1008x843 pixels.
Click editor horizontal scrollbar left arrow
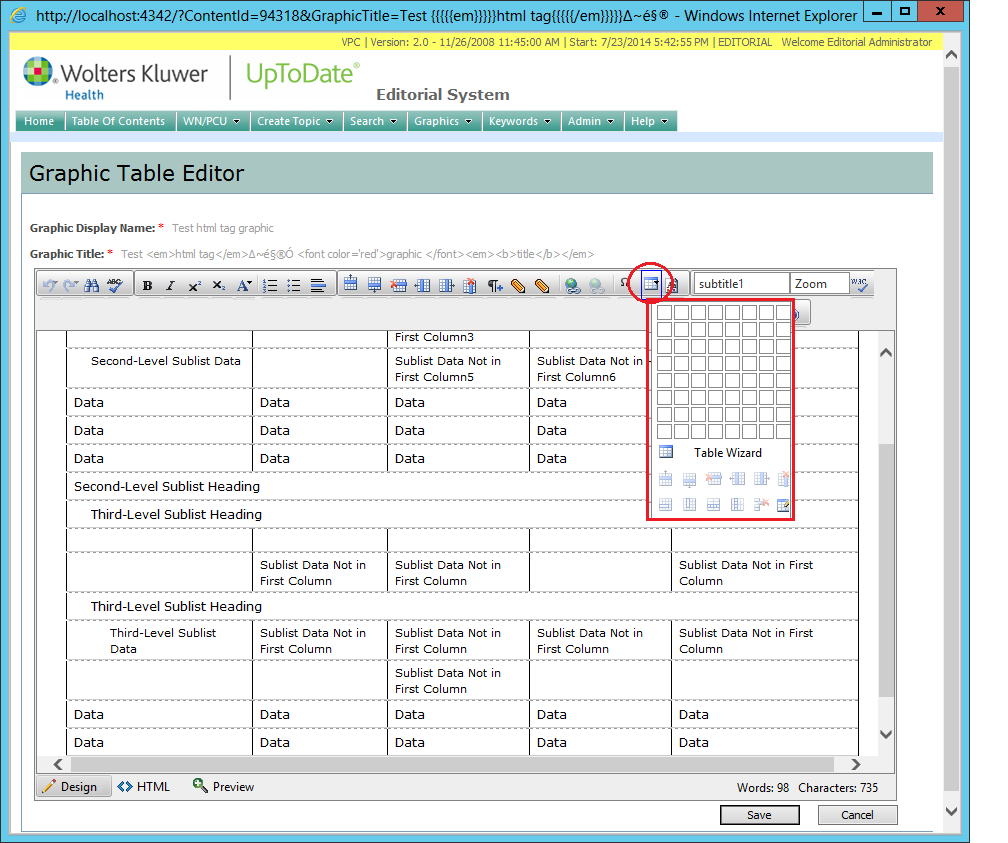coord(58,764)
